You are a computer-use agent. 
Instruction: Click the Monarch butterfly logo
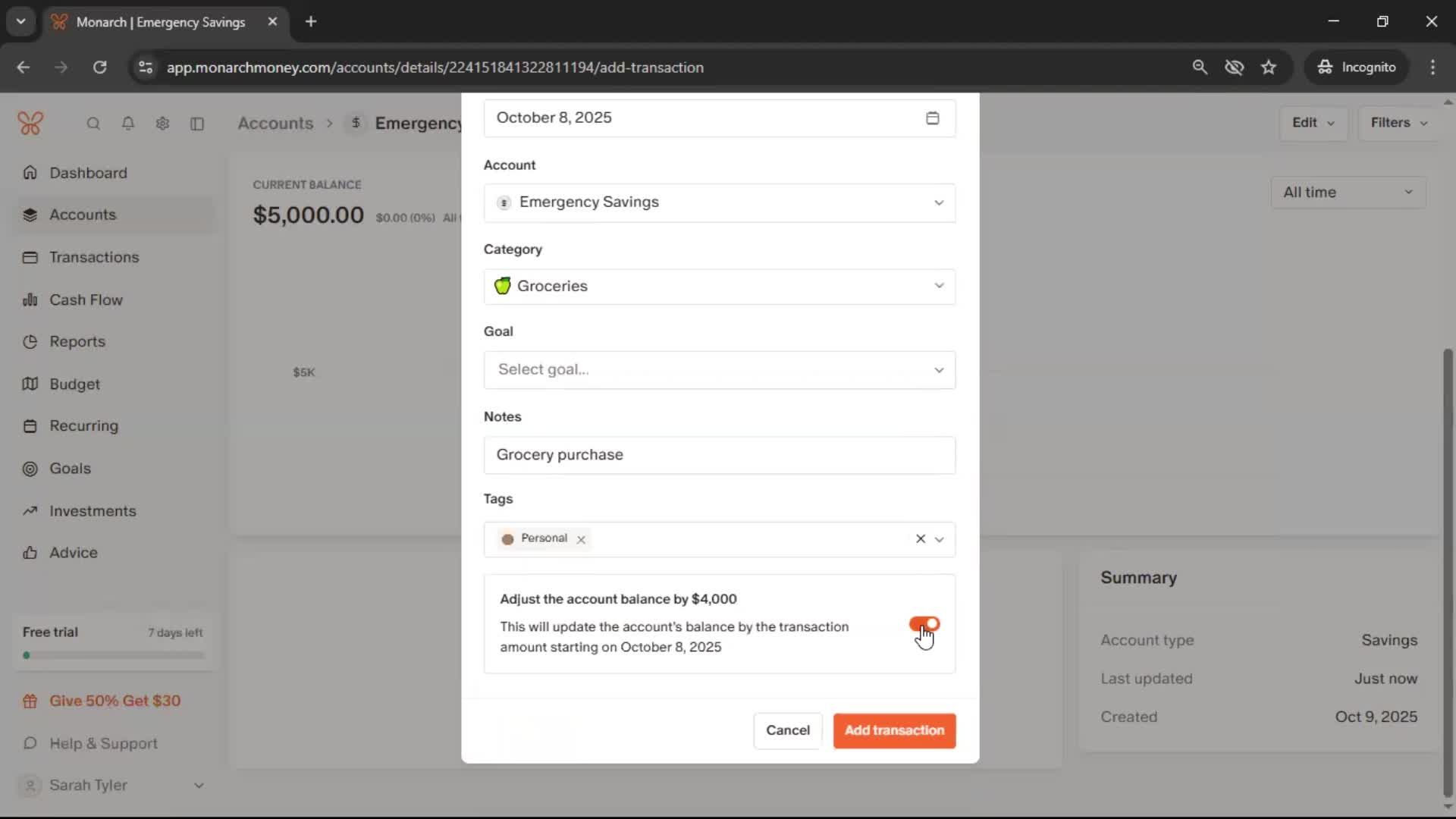pyautogui.click(x=30, y=123)
